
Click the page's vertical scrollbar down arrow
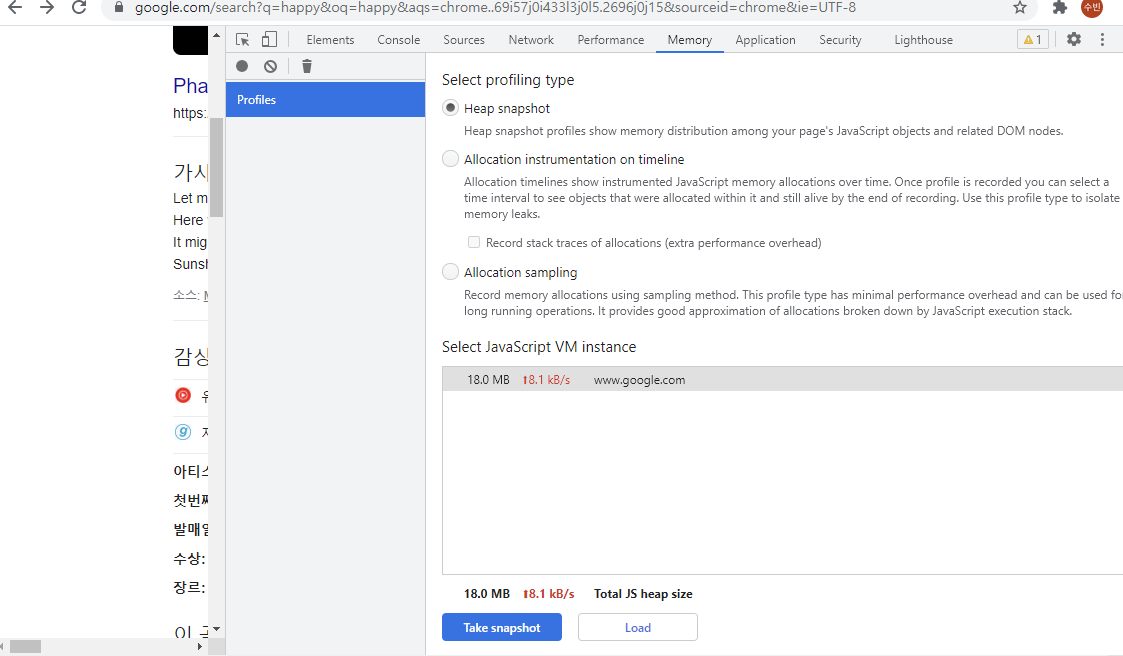(216, 629)
